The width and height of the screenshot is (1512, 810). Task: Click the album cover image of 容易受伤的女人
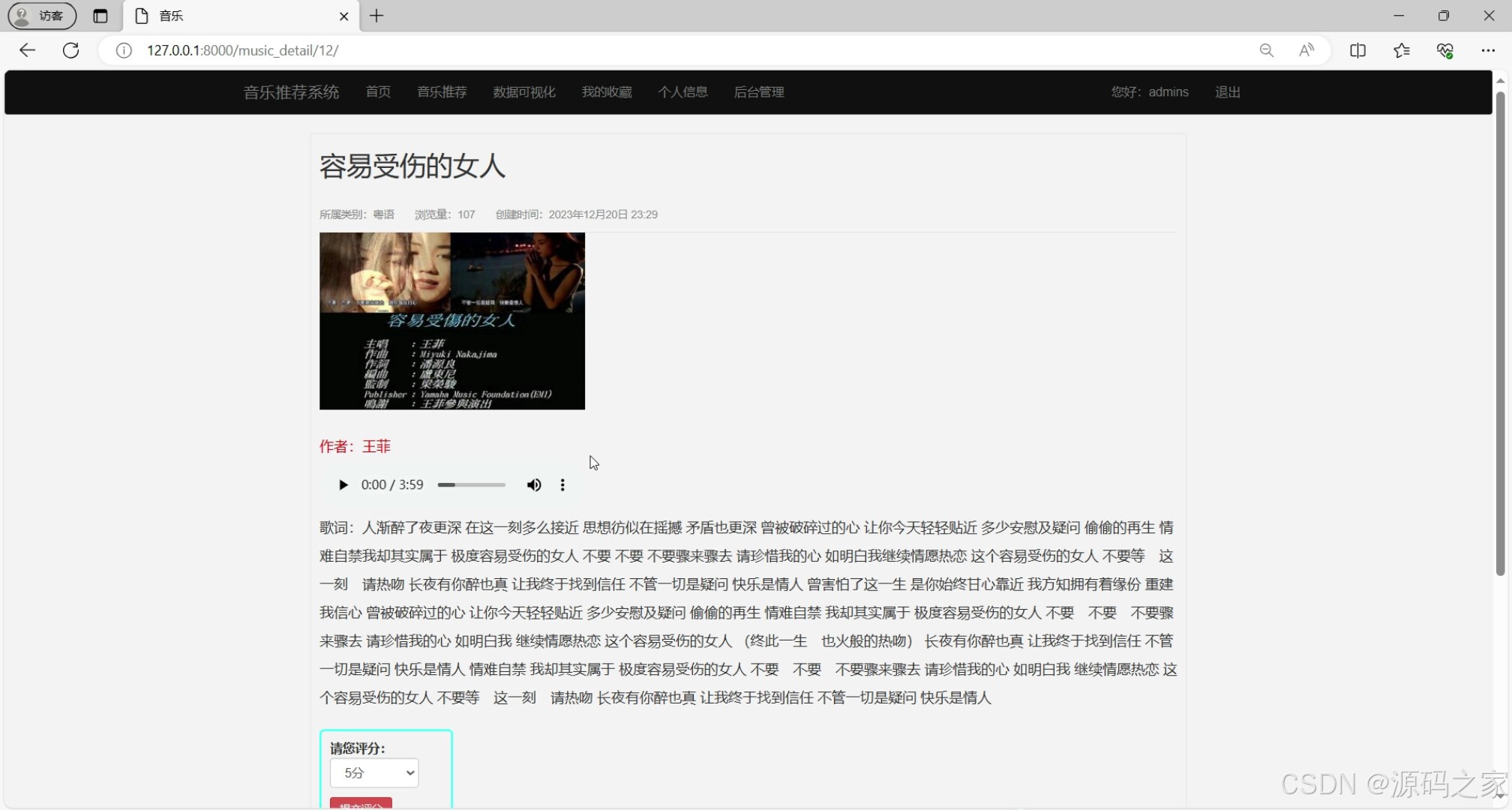(451, 321)
